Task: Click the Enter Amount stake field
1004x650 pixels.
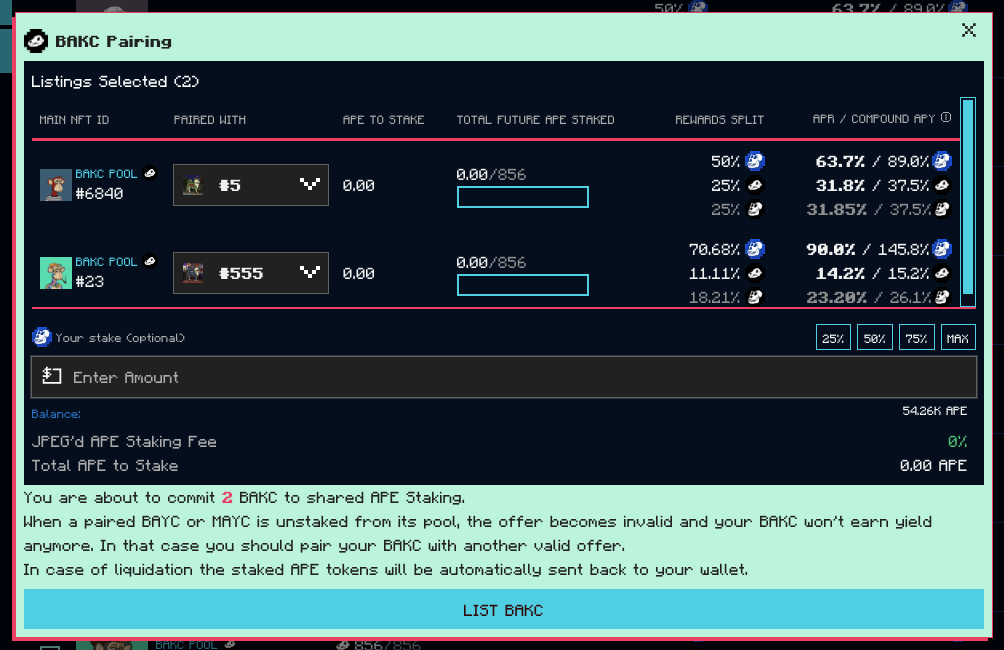Action: [503, 377]
